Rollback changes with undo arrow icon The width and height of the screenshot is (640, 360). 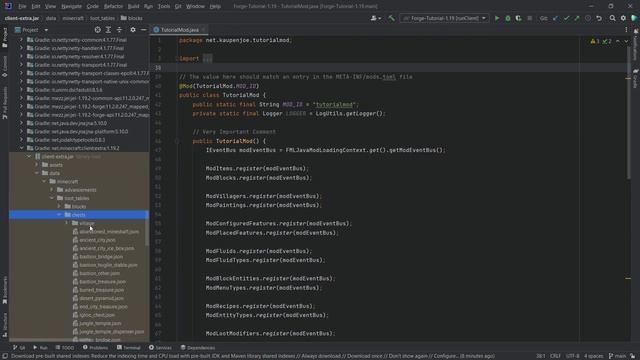click(x=599, y=18)
